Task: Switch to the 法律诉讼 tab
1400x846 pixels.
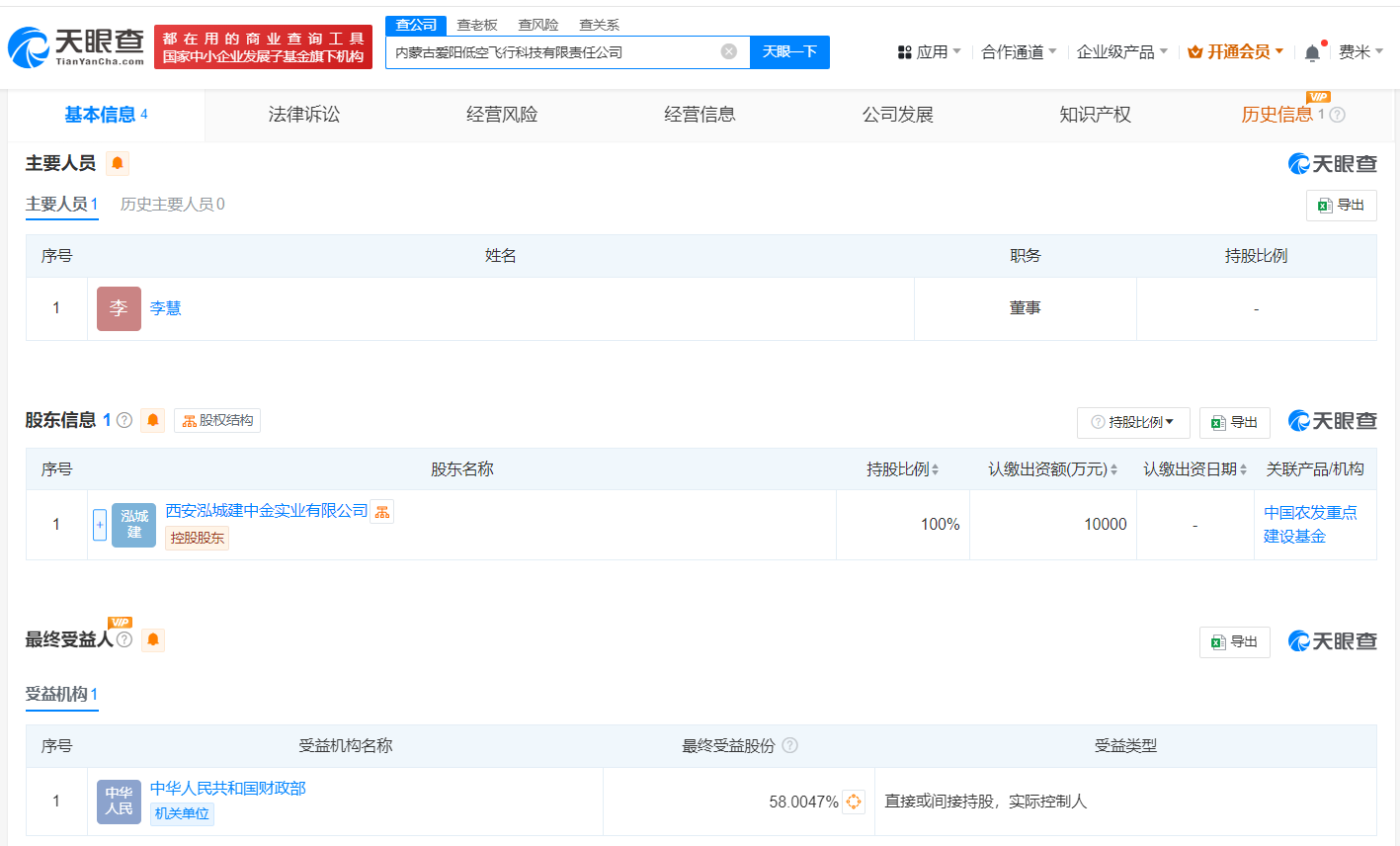Action: point(302,114)
